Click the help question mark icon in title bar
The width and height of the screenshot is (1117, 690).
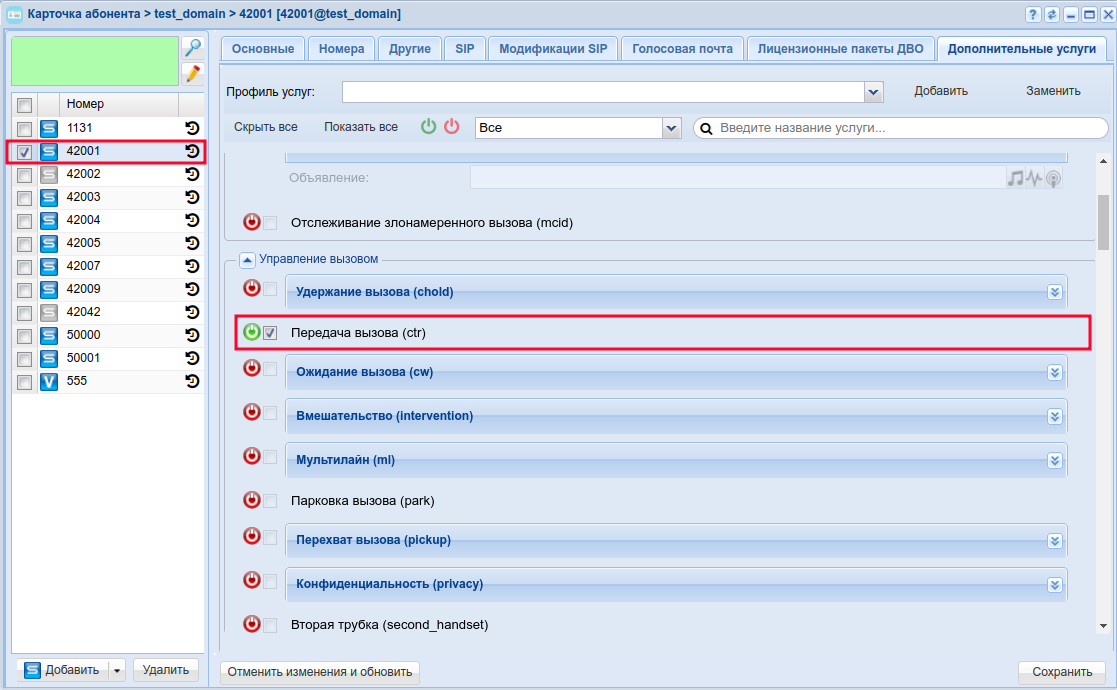pos(1033,14)
